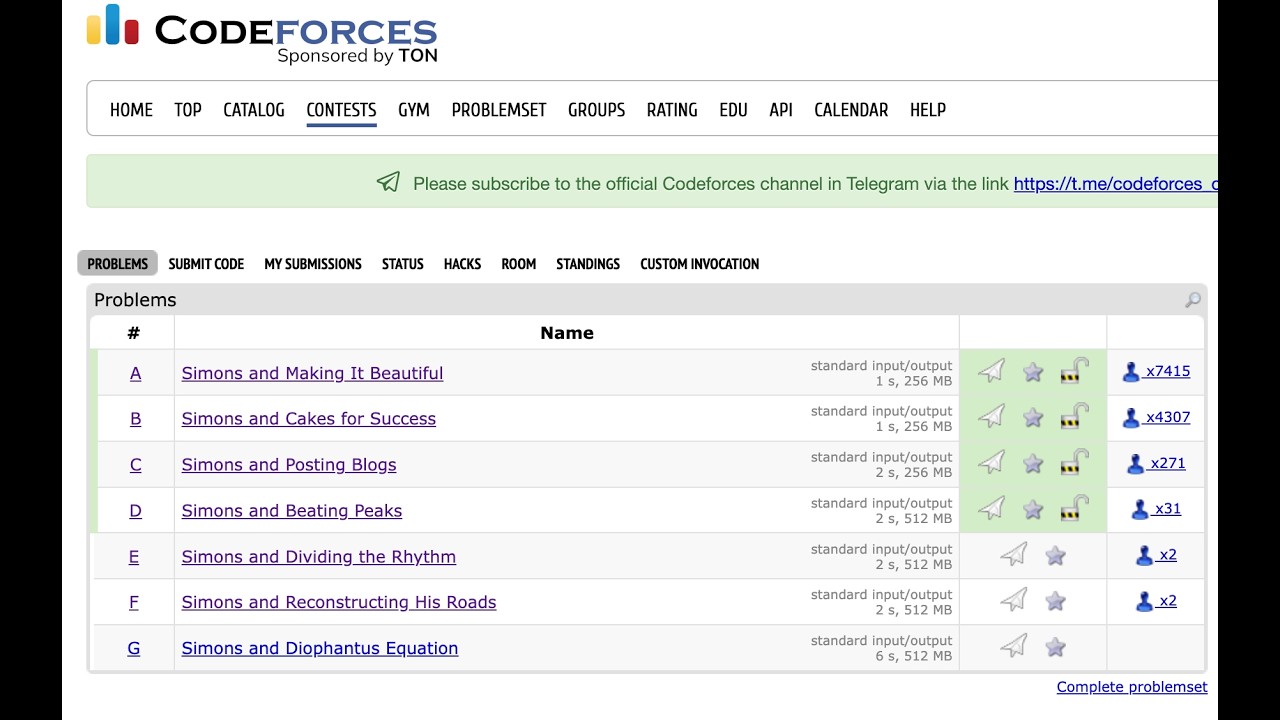Click the lock icon in problem D row
This screenshot has width=1280, height=720.
tap(1074, 509)
